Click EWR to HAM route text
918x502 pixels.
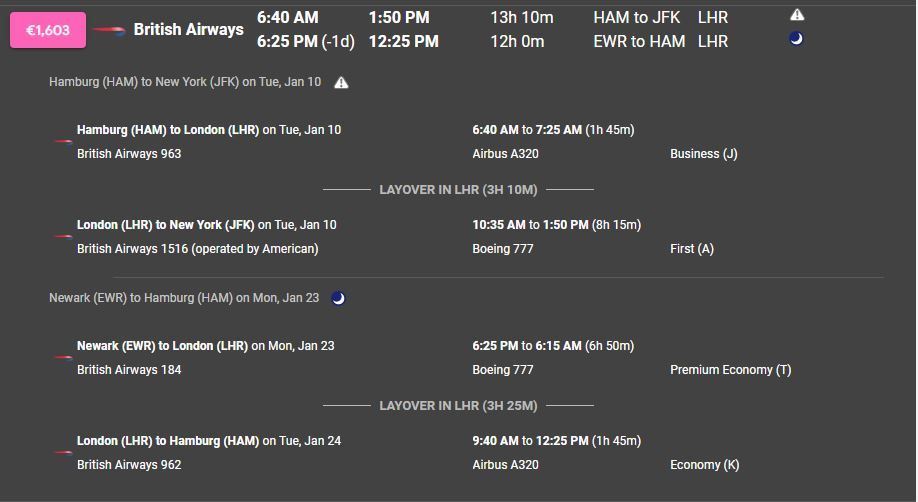[x=639, y=42]
